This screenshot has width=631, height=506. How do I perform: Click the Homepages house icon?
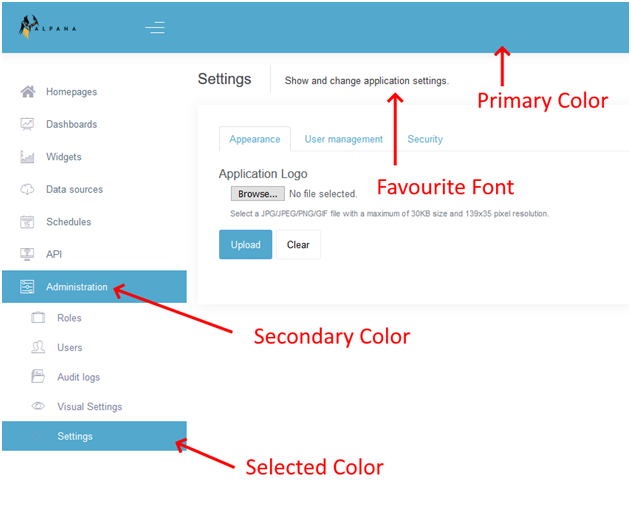coord(28,92)
